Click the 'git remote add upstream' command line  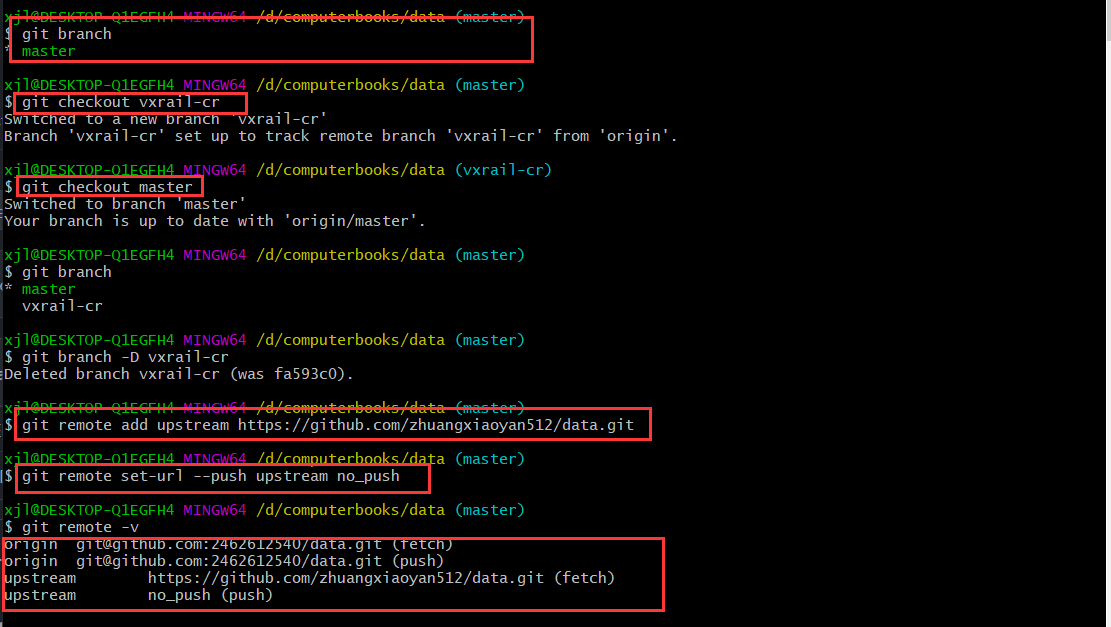point(328,425)
